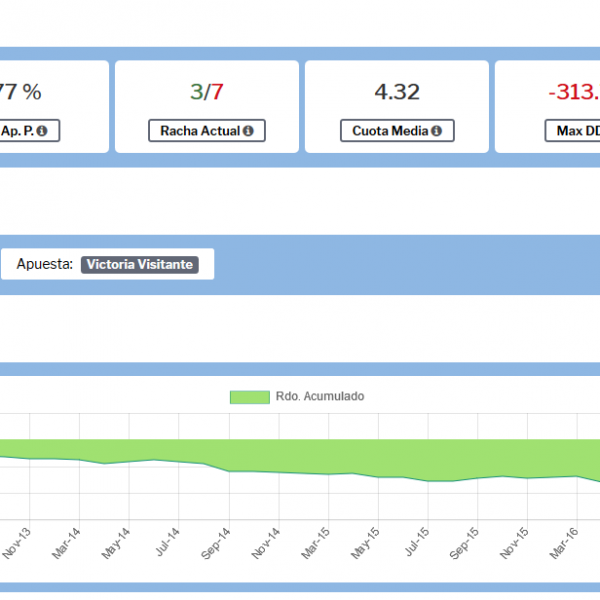Click the Mar-14 axis label
The image size is (600, 600).
point(66,543)
